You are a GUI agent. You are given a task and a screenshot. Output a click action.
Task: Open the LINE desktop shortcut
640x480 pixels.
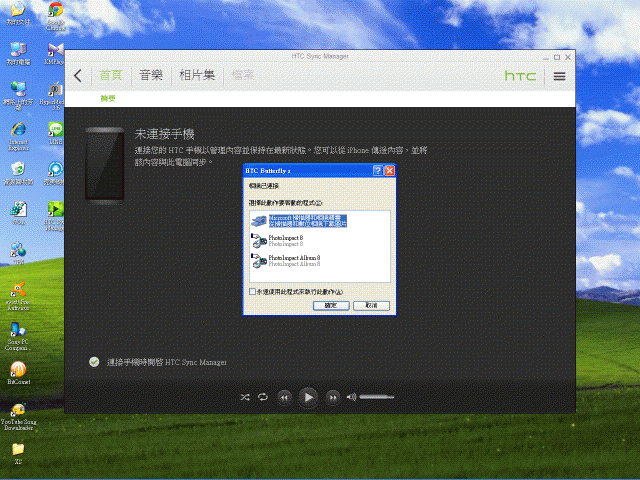coord(56,133)
